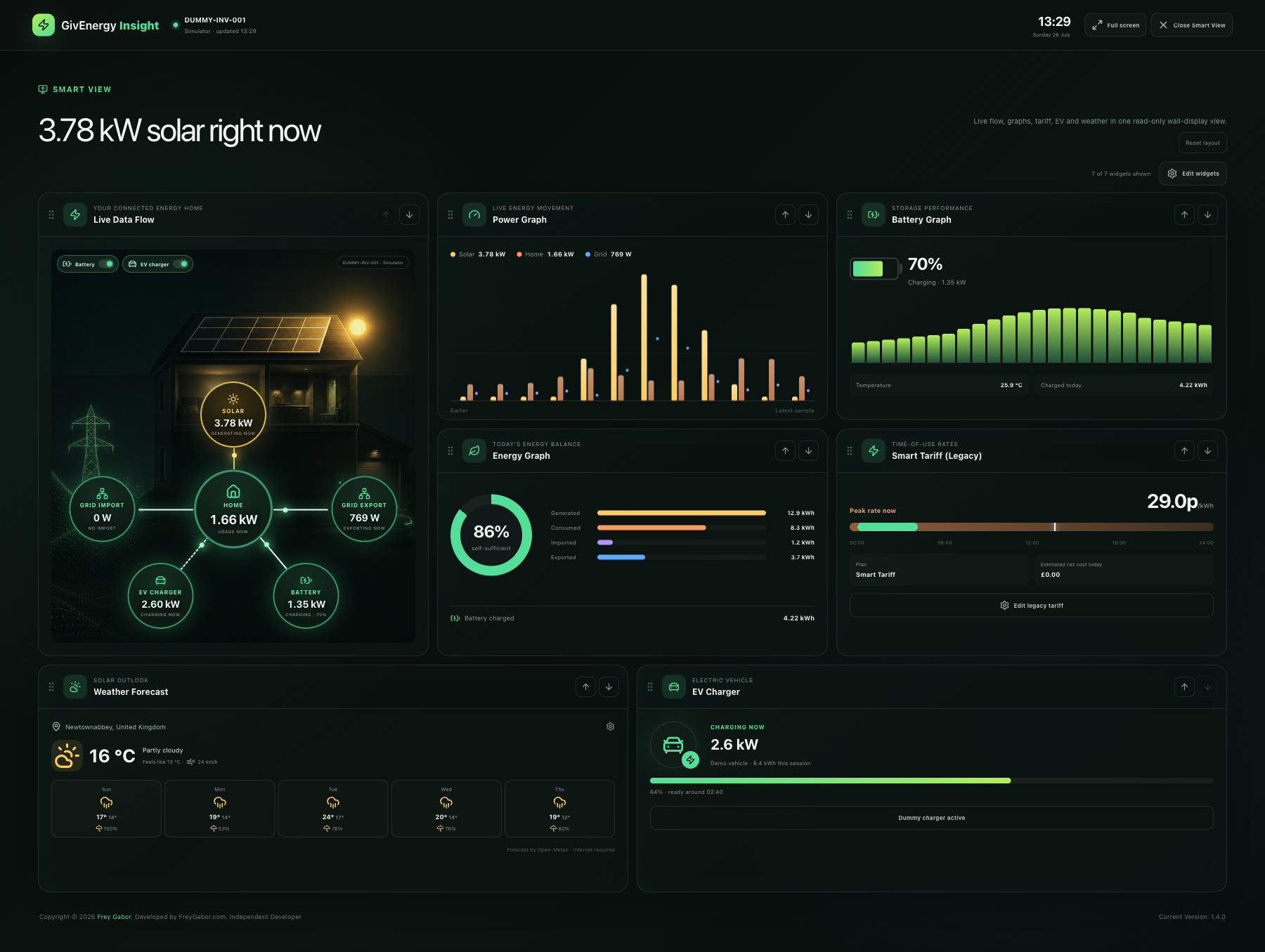Open the Sun forecast card
This screenshot has width=1265, height=952.
pyautogui.click(x=106, y=809)
